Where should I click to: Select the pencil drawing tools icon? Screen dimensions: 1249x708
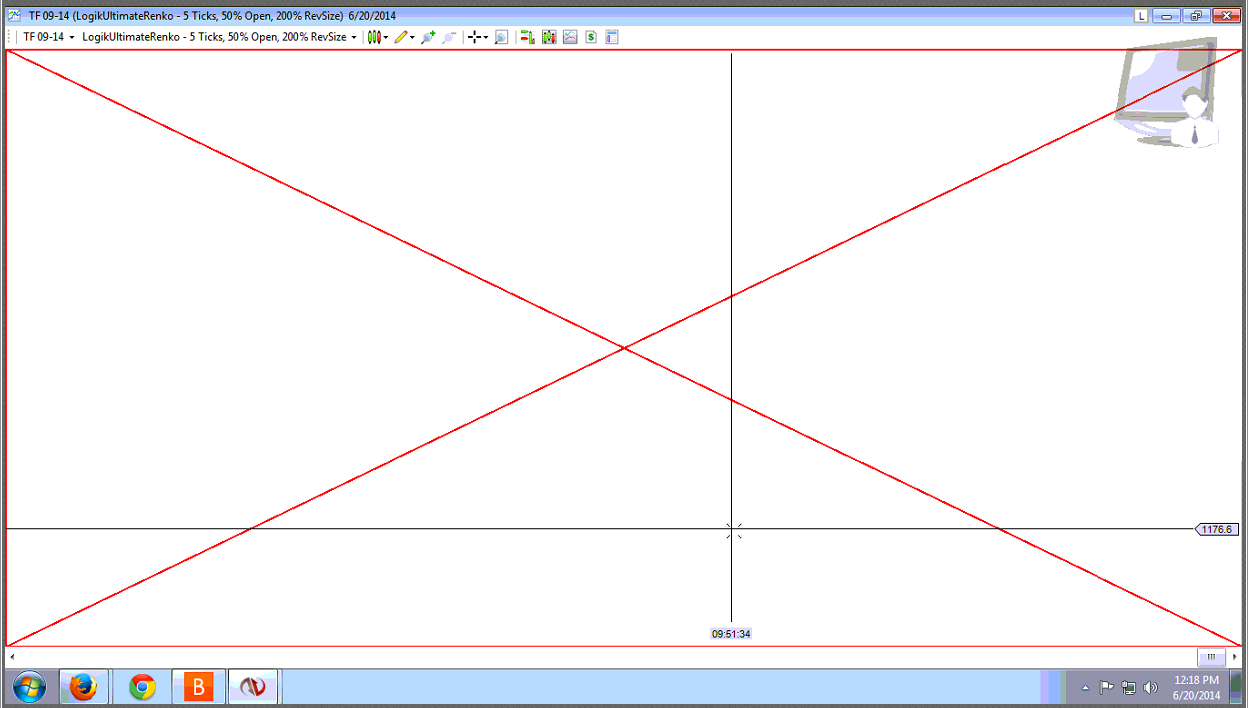point(401,37)
